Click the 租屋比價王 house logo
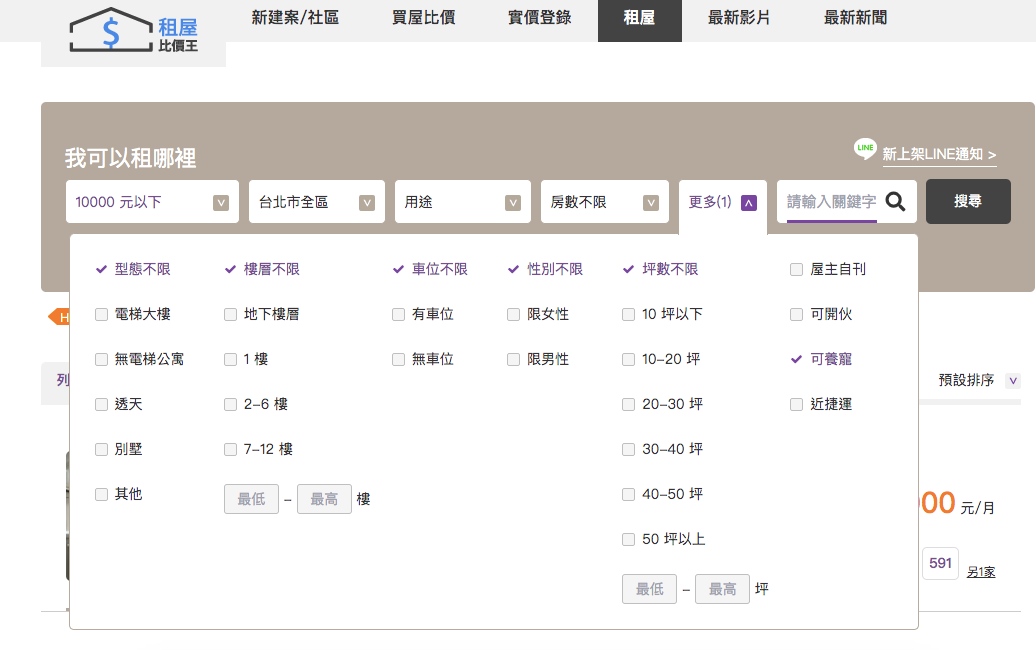Screen dimensions: 1036x650 133,33
